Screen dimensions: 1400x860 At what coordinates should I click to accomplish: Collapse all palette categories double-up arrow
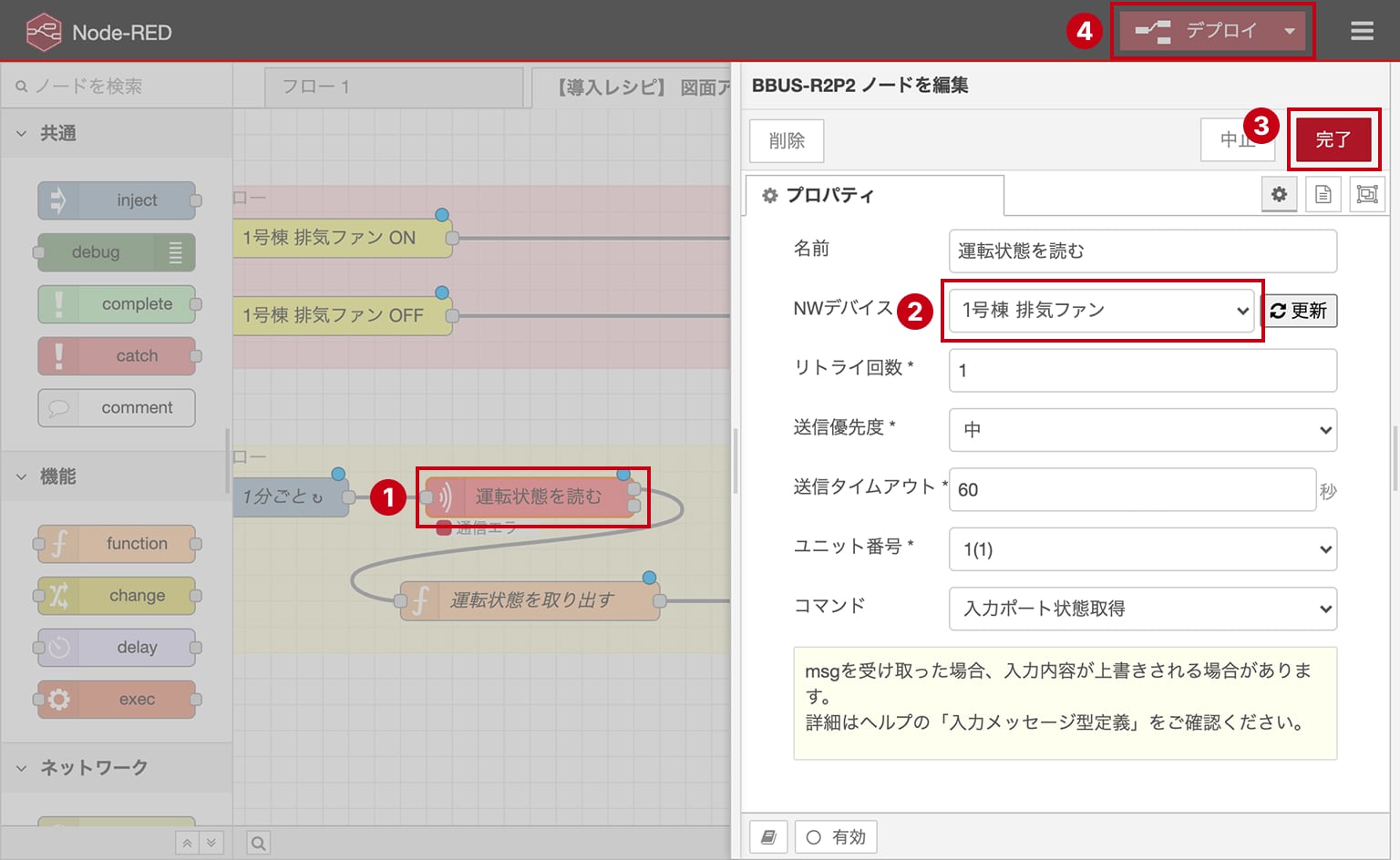point(188,844)
